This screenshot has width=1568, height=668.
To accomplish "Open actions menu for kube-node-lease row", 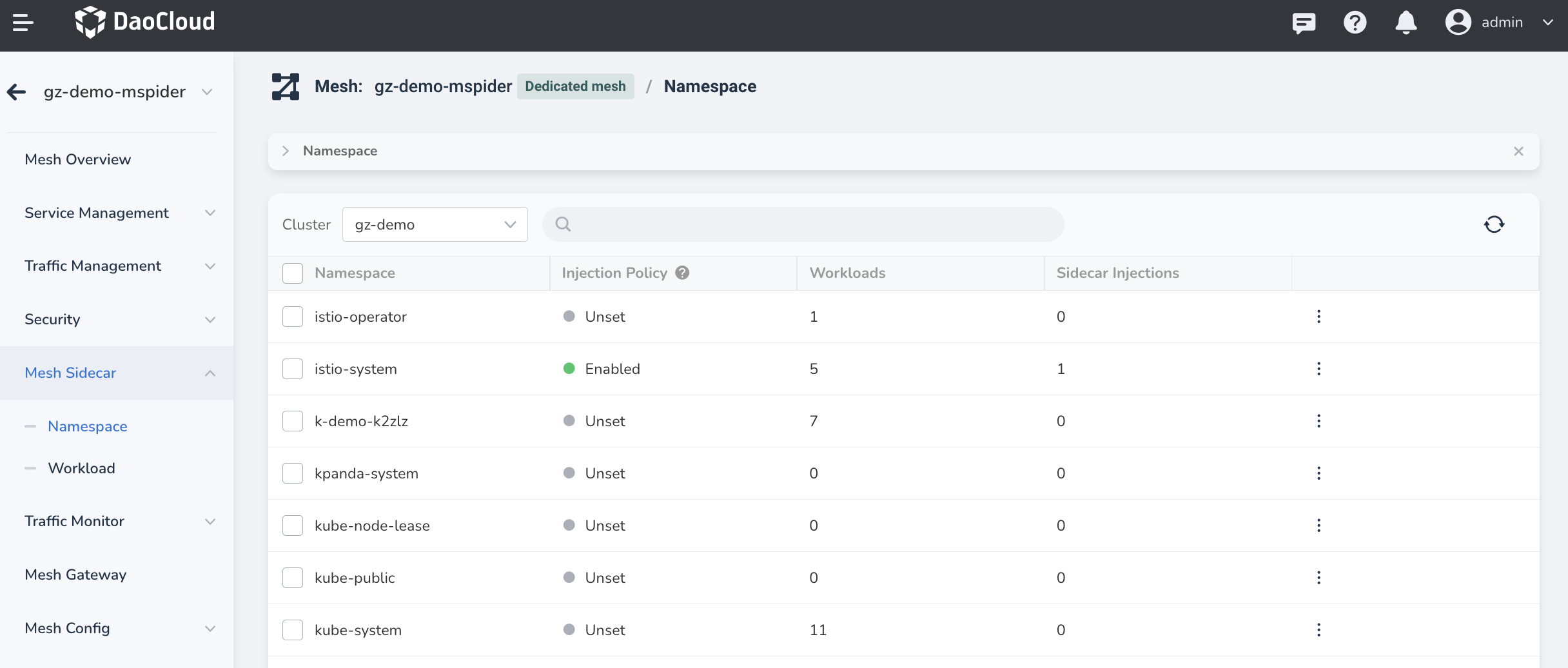I will tap(1318, 526).
